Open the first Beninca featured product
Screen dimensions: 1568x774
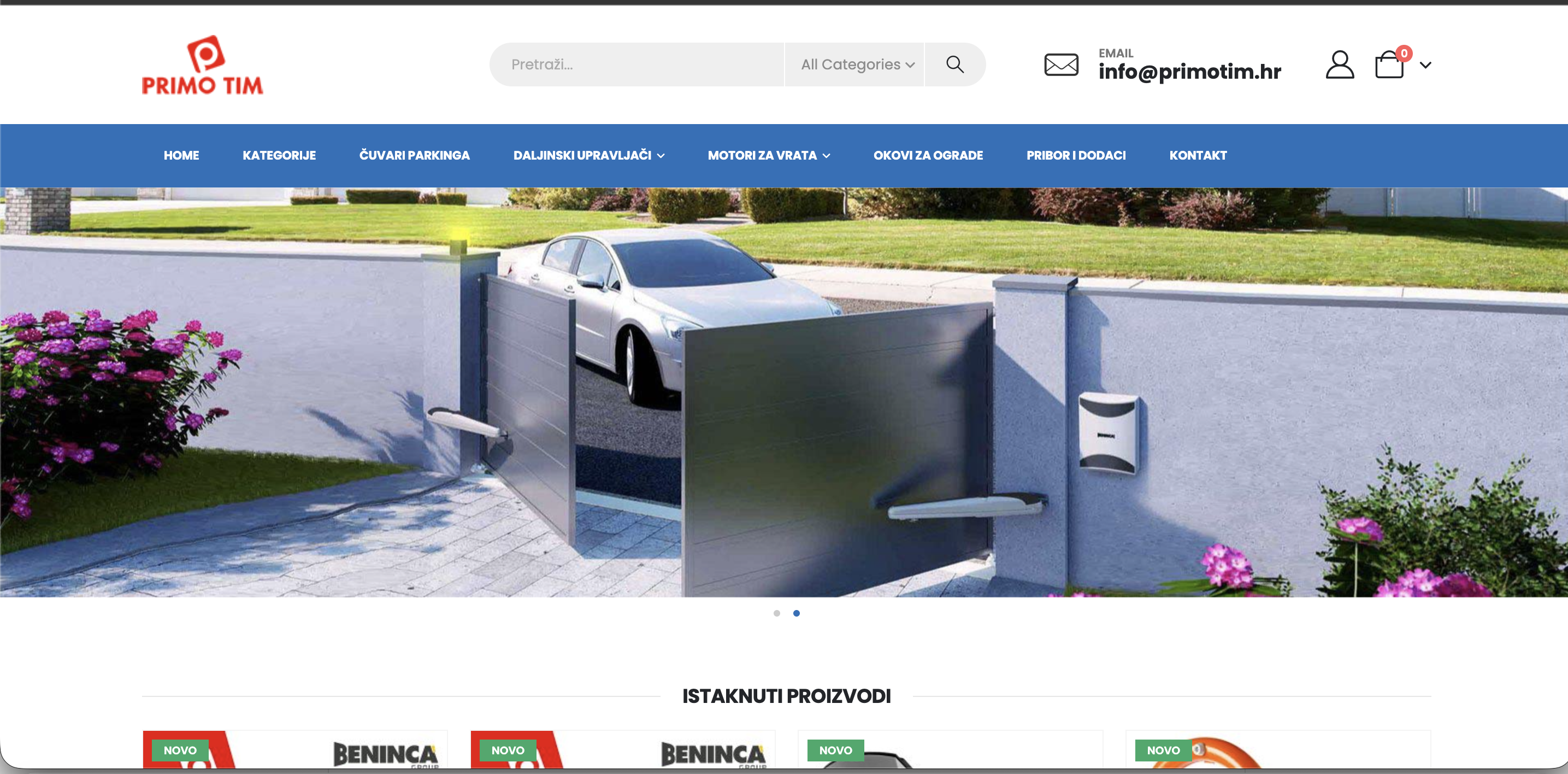pos(295,749)
